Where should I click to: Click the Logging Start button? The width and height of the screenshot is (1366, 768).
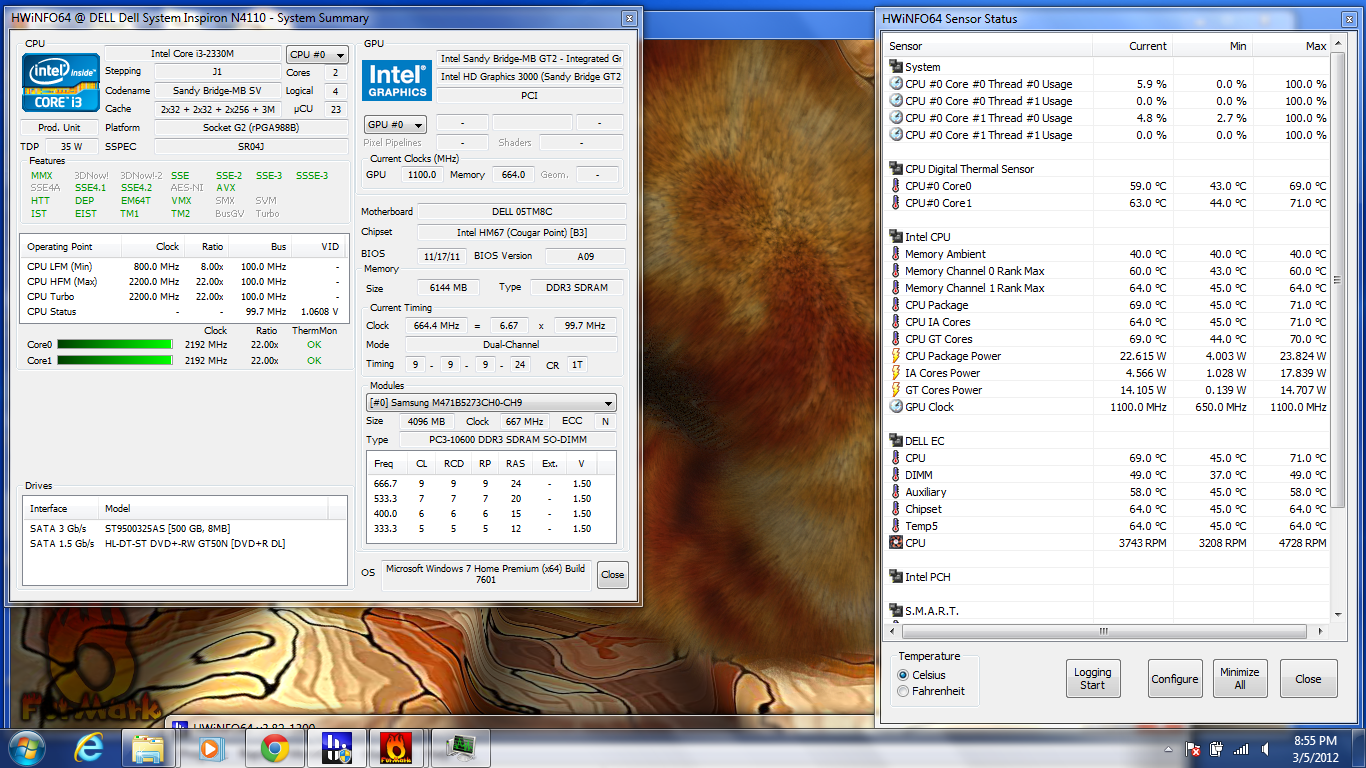click(x=1092, y=679)
